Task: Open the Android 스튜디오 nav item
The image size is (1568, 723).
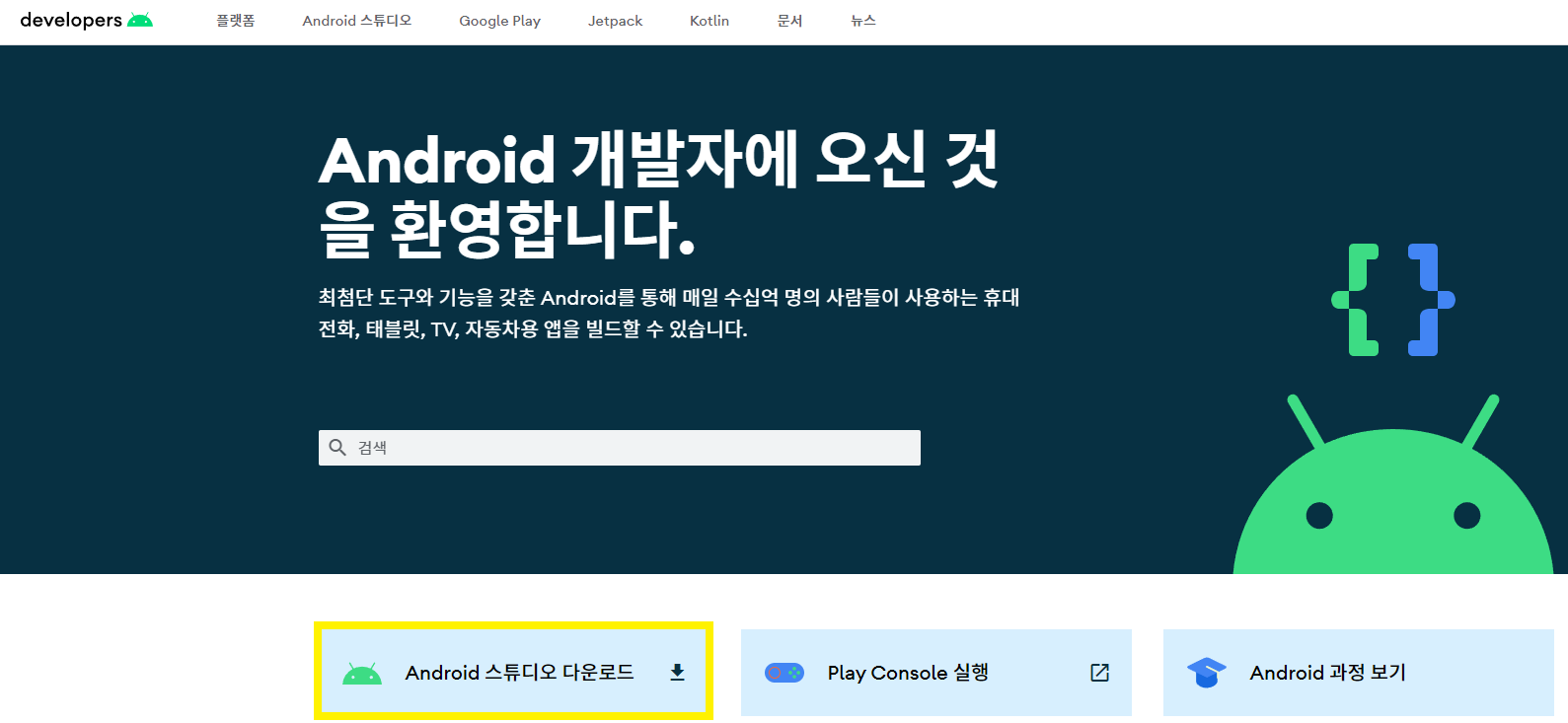Action: pyautogui.click(x=357, y=21)
